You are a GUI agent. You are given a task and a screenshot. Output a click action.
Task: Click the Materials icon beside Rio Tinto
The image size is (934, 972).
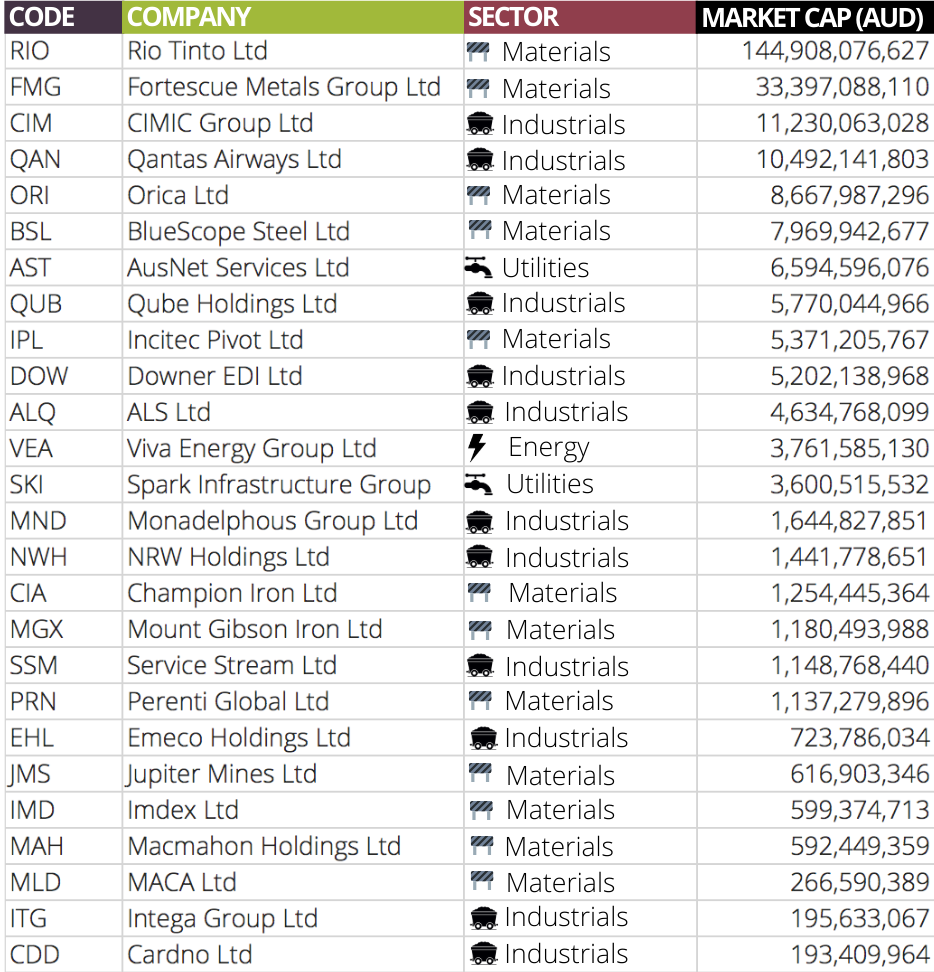(478, 52)
